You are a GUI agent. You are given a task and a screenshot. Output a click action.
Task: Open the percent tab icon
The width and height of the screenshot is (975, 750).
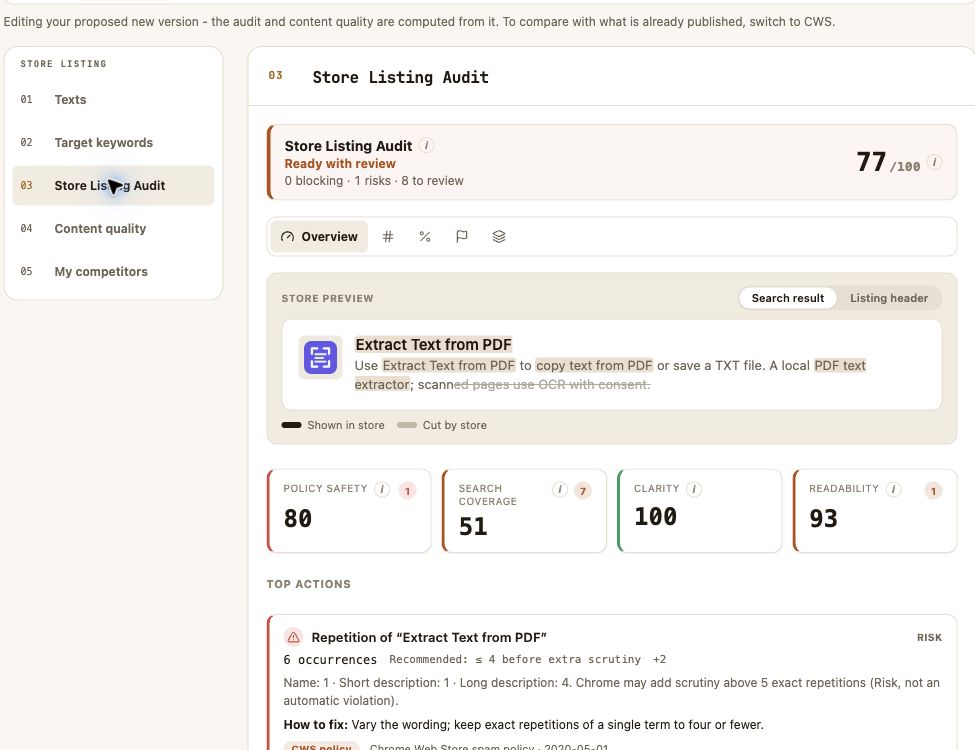pyautogui.click(x=425, y=236)
